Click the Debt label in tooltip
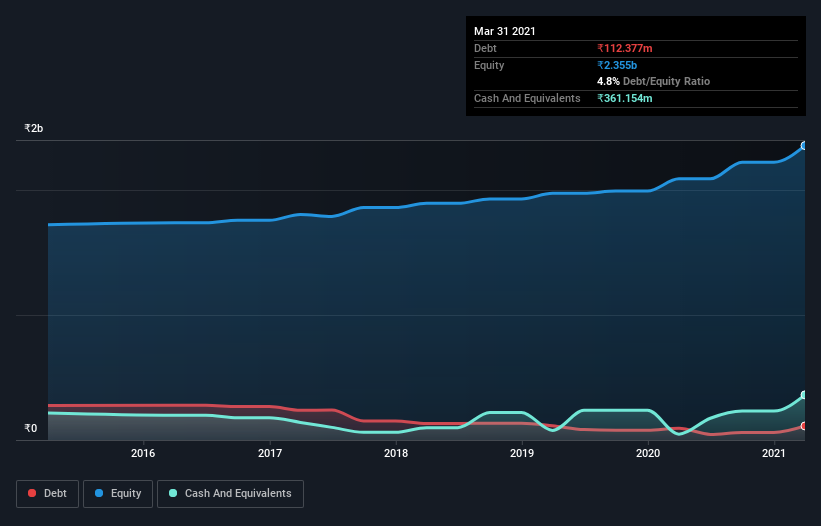 [485, 48]
